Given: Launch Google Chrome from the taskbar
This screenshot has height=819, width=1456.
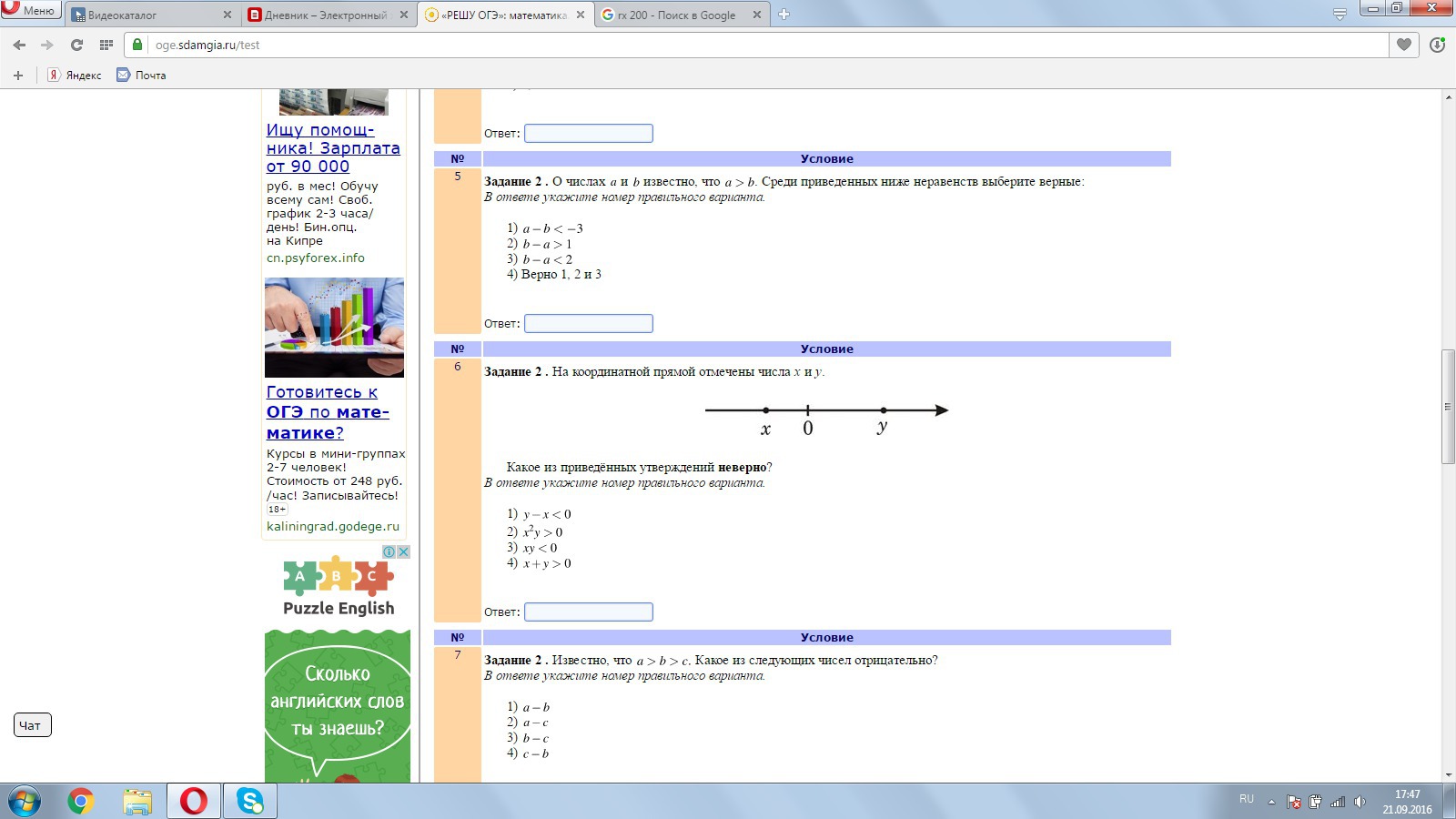Looking at the screenshot, I should pos(81,801).
